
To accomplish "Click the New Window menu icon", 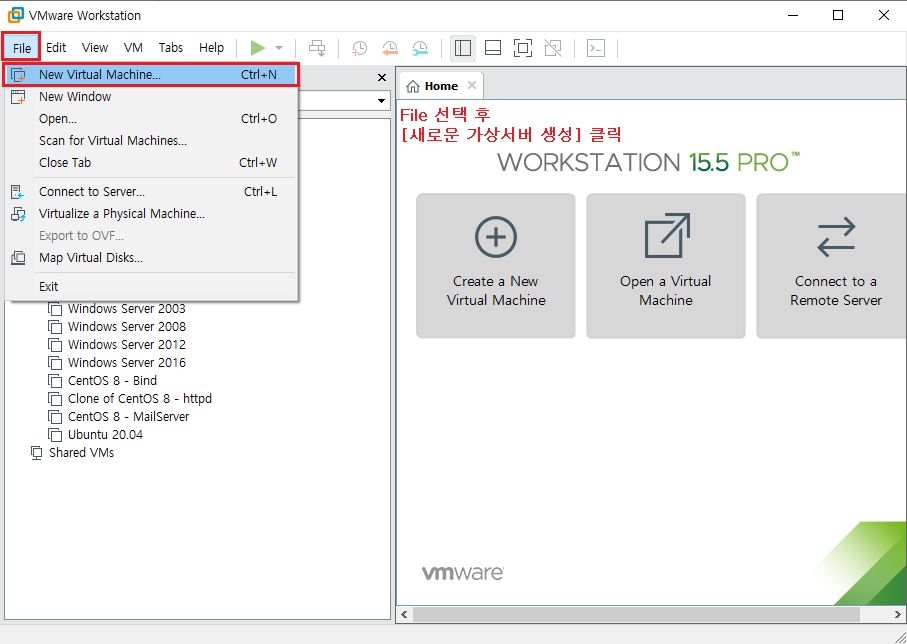I will point(19,97).
